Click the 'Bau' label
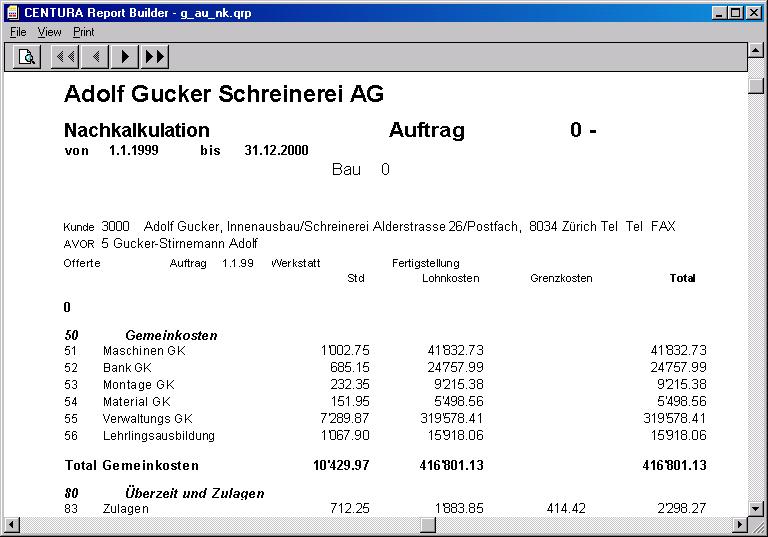The width and height of the screenshot is (768, 537). 346,170
